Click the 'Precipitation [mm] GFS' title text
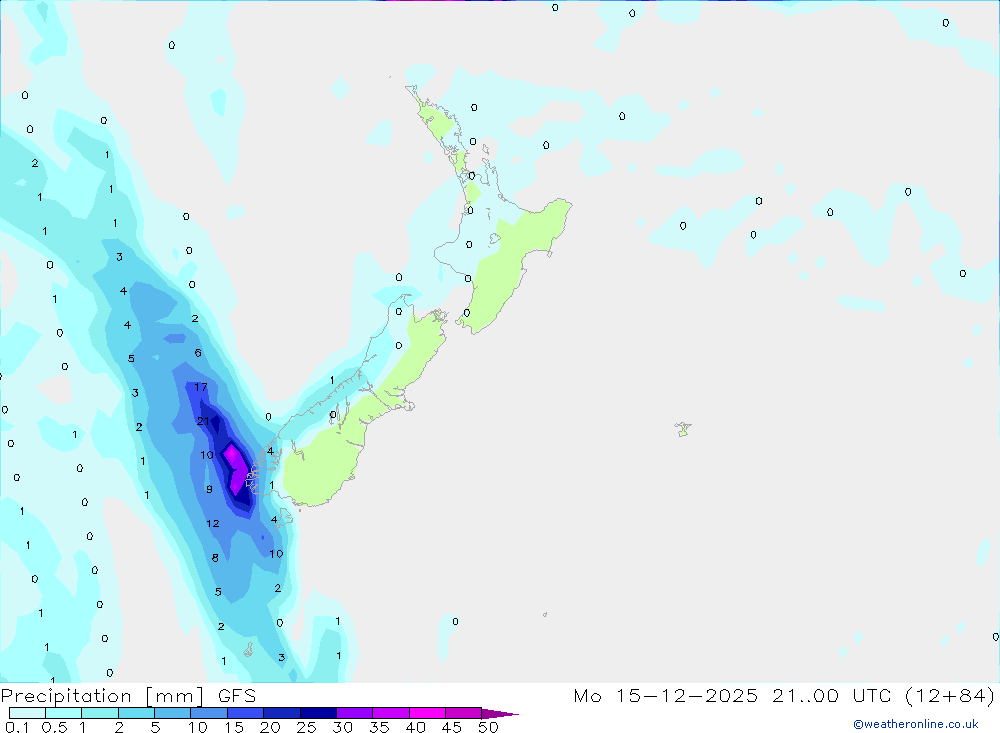 coord(128,696)
